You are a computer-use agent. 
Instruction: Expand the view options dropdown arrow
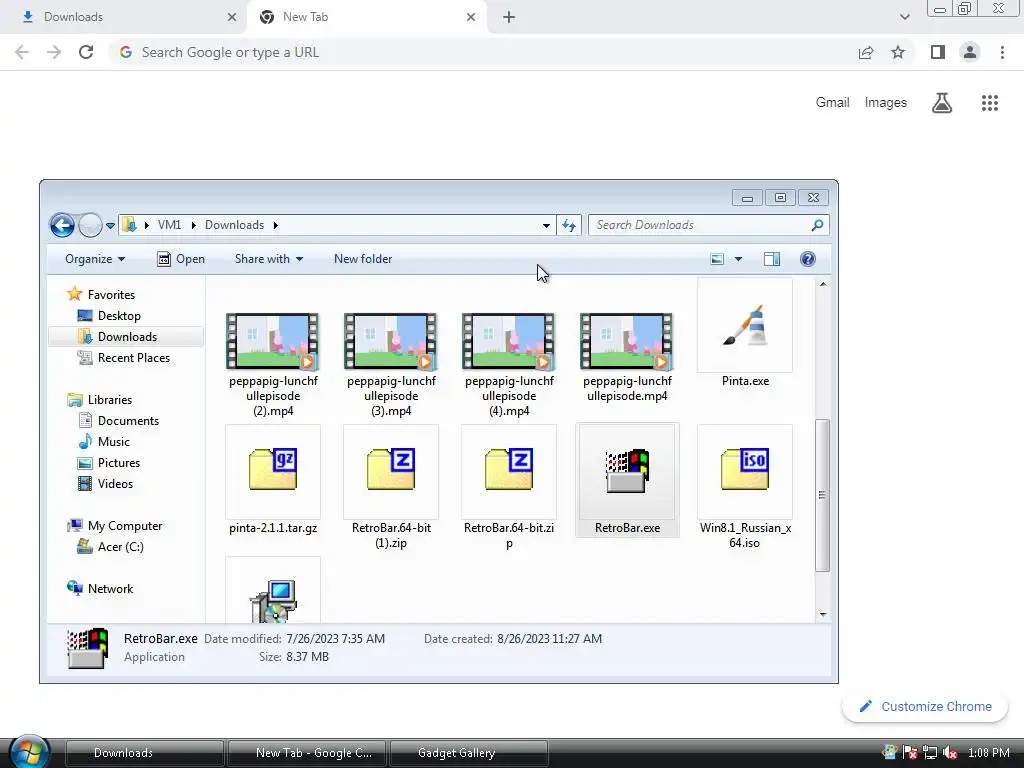click(x=739, y=259)
